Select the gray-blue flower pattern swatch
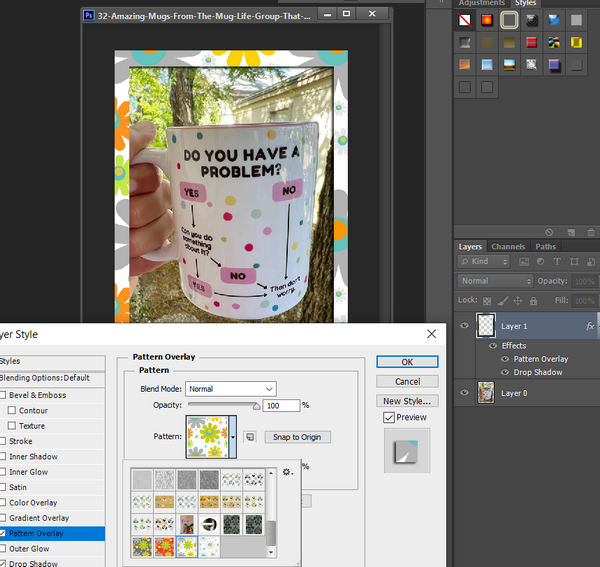 [142, 547]
